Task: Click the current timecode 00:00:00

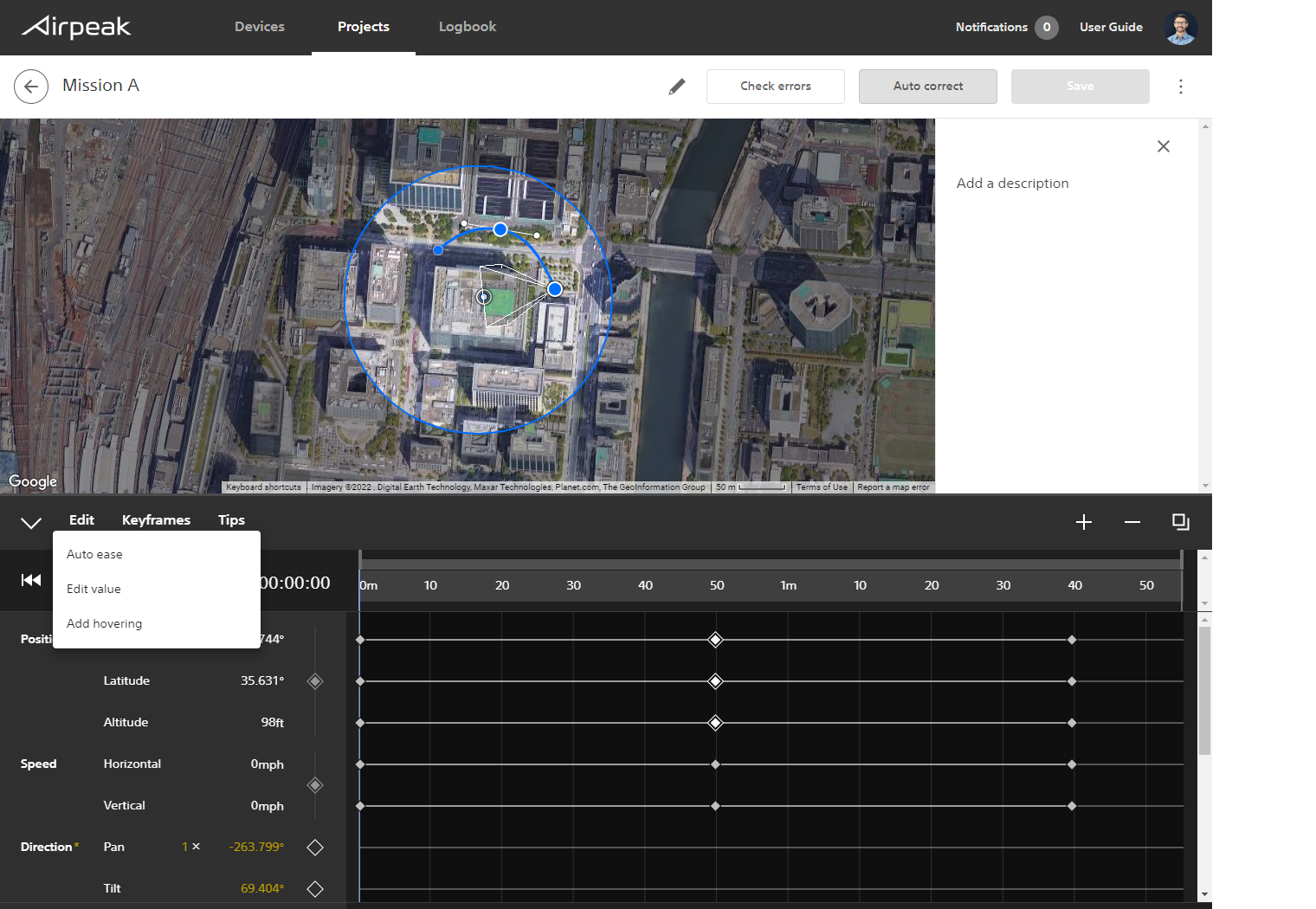Action: [295, 583]
